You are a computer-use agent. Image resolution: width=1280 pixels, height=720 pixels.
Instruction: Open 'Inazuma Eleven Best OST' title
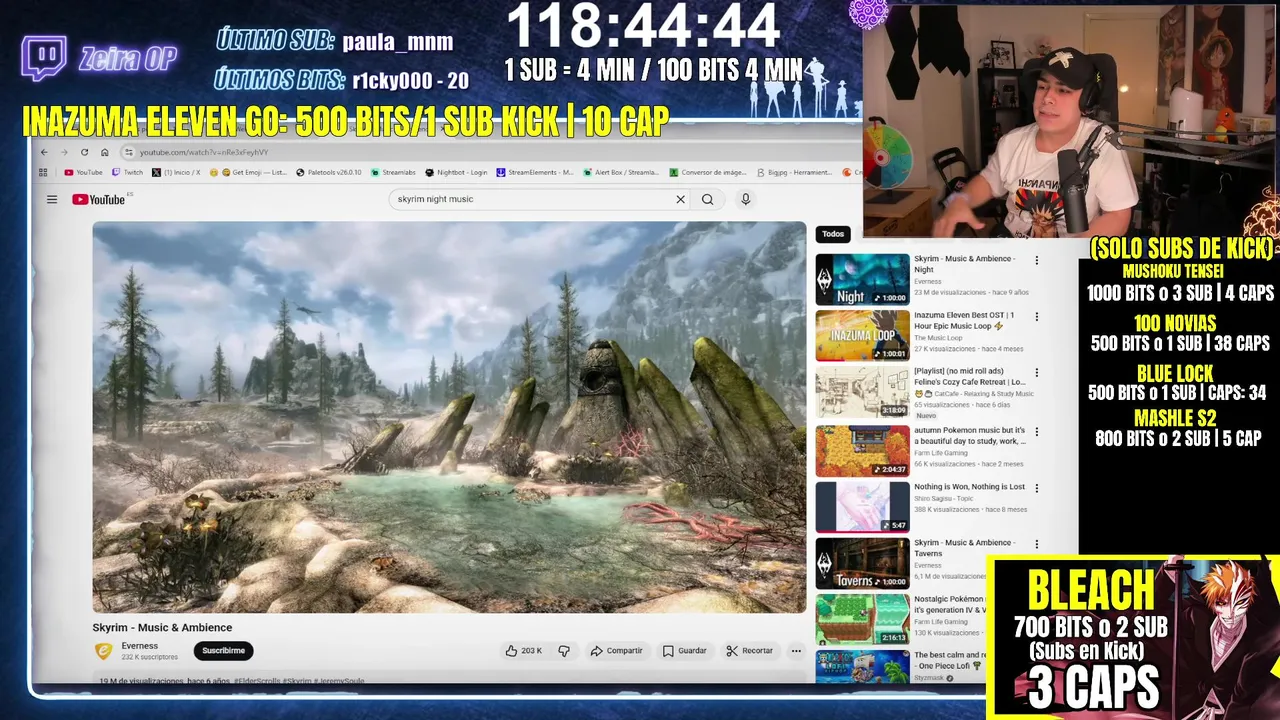coord(964,320)
